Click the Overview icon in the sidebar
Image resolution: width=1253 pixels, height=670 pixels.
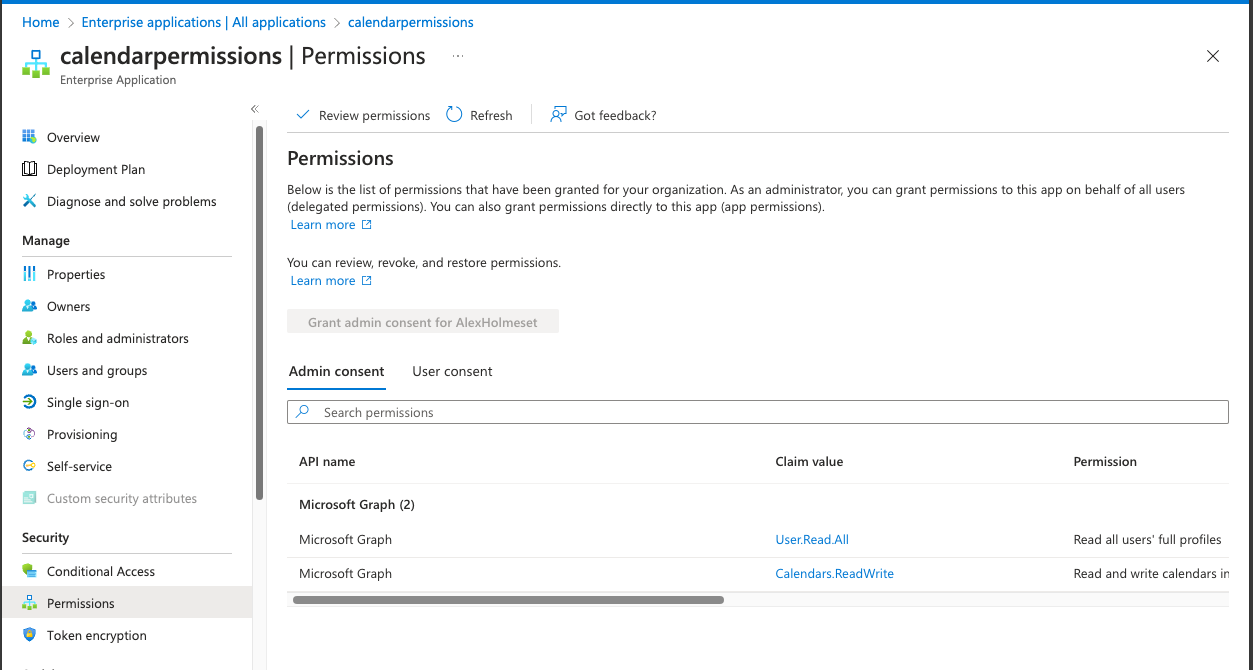(29, 137)
